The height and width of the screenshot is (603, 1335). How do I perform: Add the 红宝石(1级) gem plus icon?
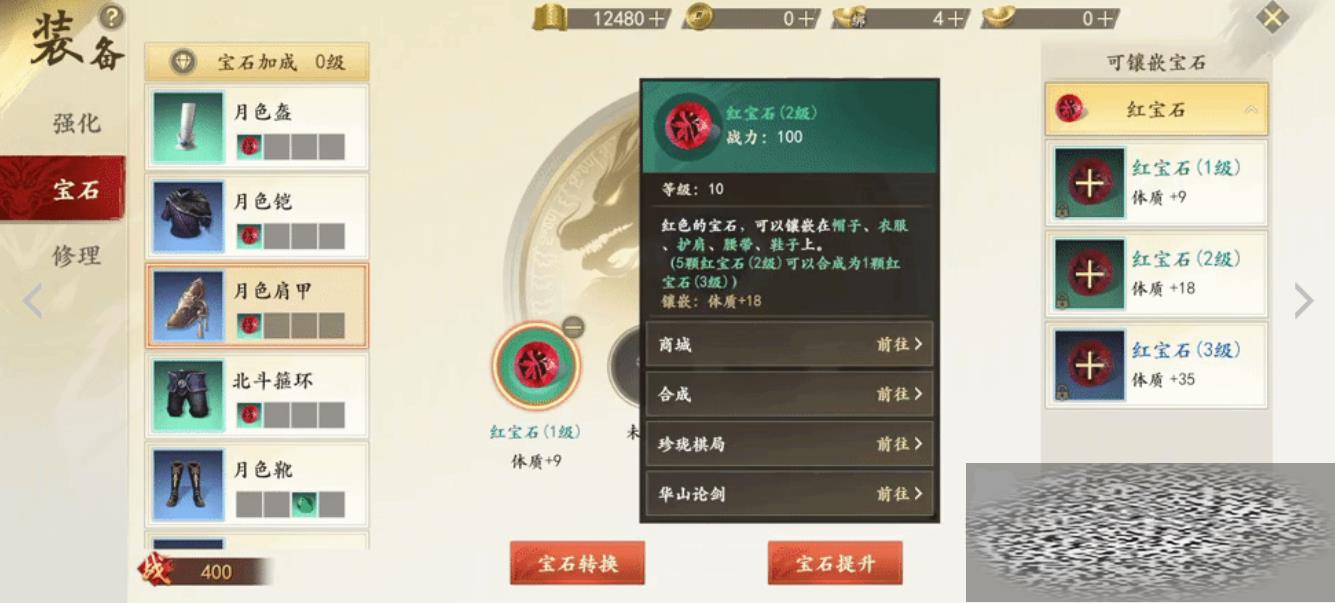click(1089, 182)
